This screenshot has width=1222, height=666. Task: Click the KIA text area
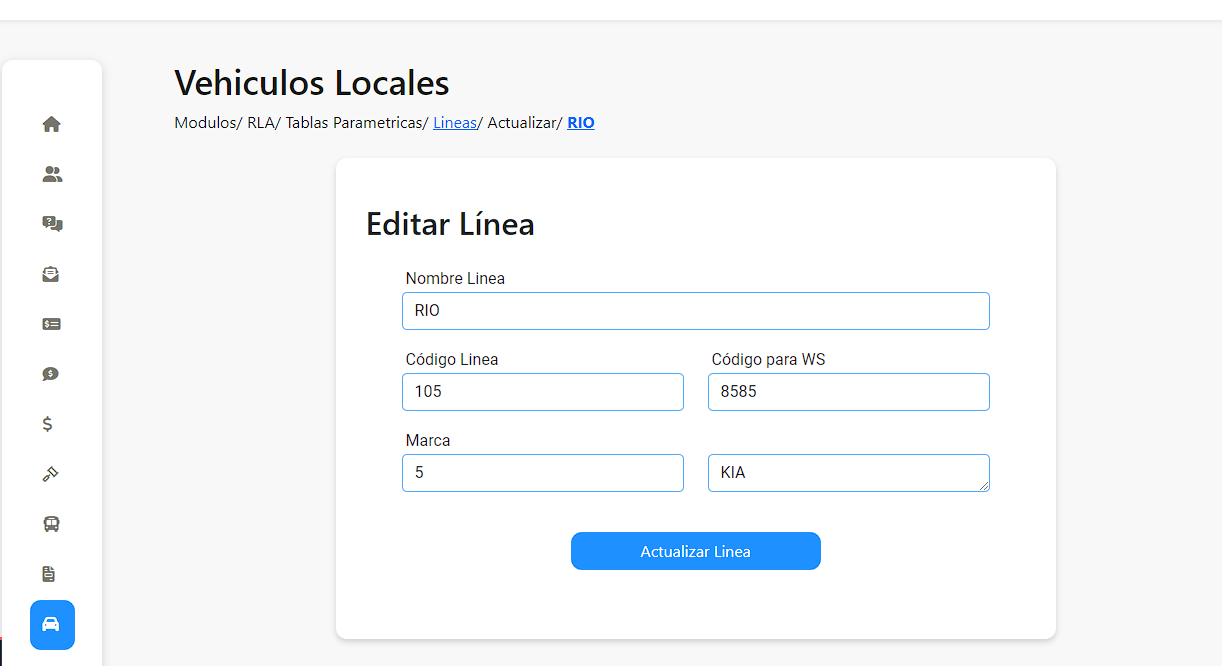[849, 473]
